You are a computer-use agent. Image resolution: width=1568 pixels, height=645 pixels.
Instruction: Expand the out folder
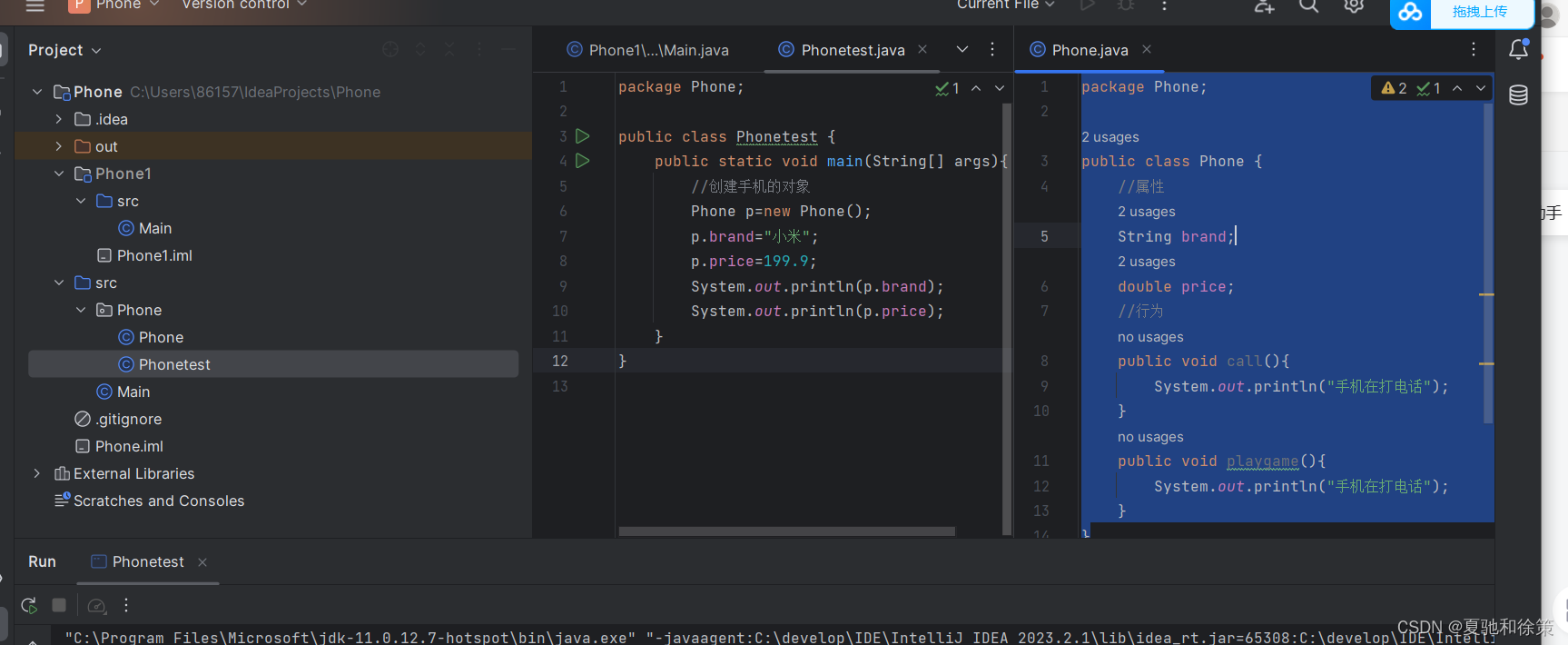(x=59, y=146)
